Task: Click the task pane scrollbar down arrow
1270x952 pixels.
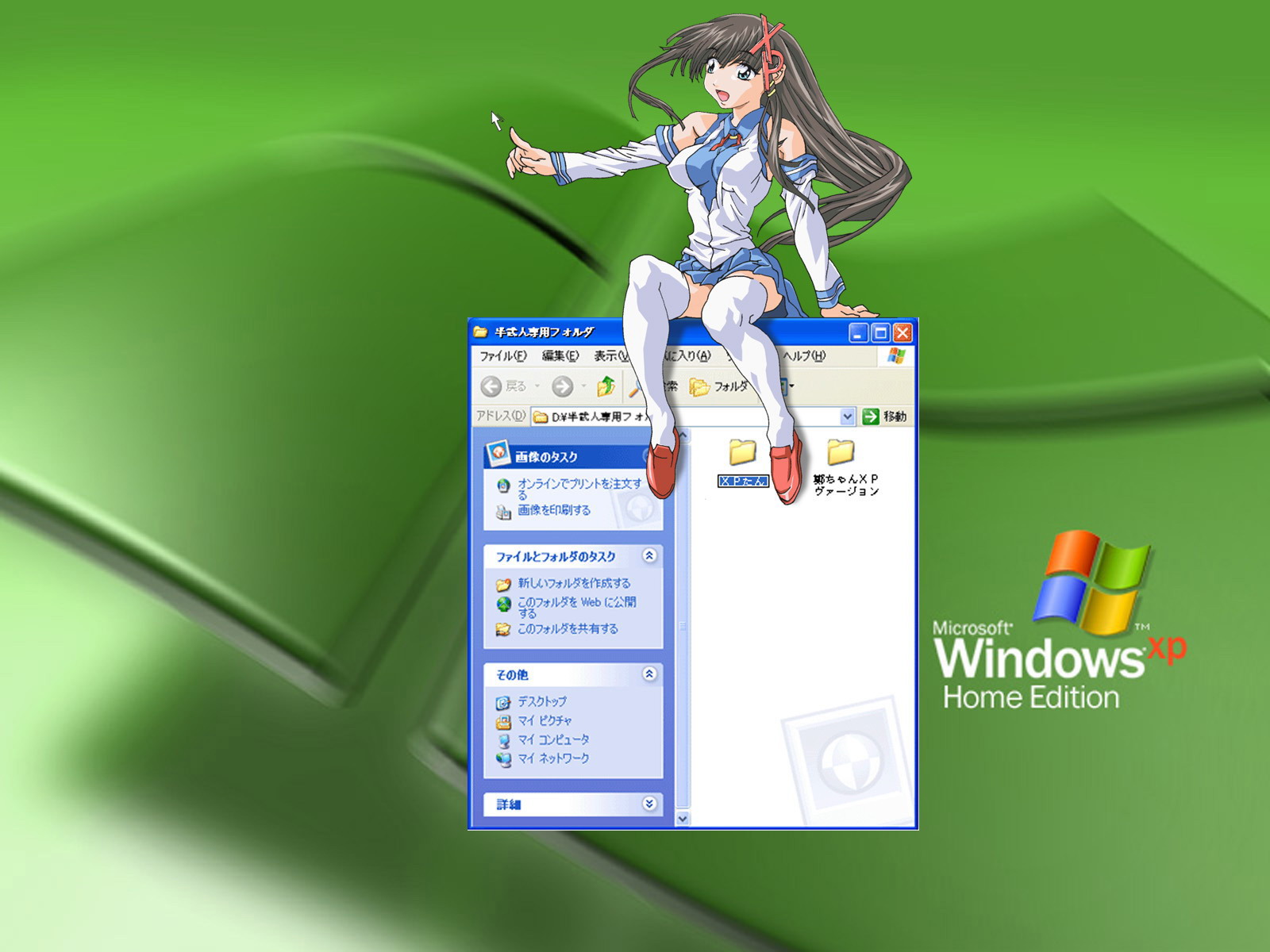Action: point(683,819)
